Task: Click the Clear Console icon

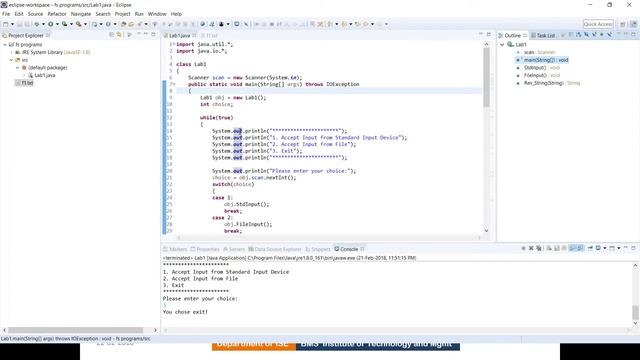Action: (x=549, y=248)
